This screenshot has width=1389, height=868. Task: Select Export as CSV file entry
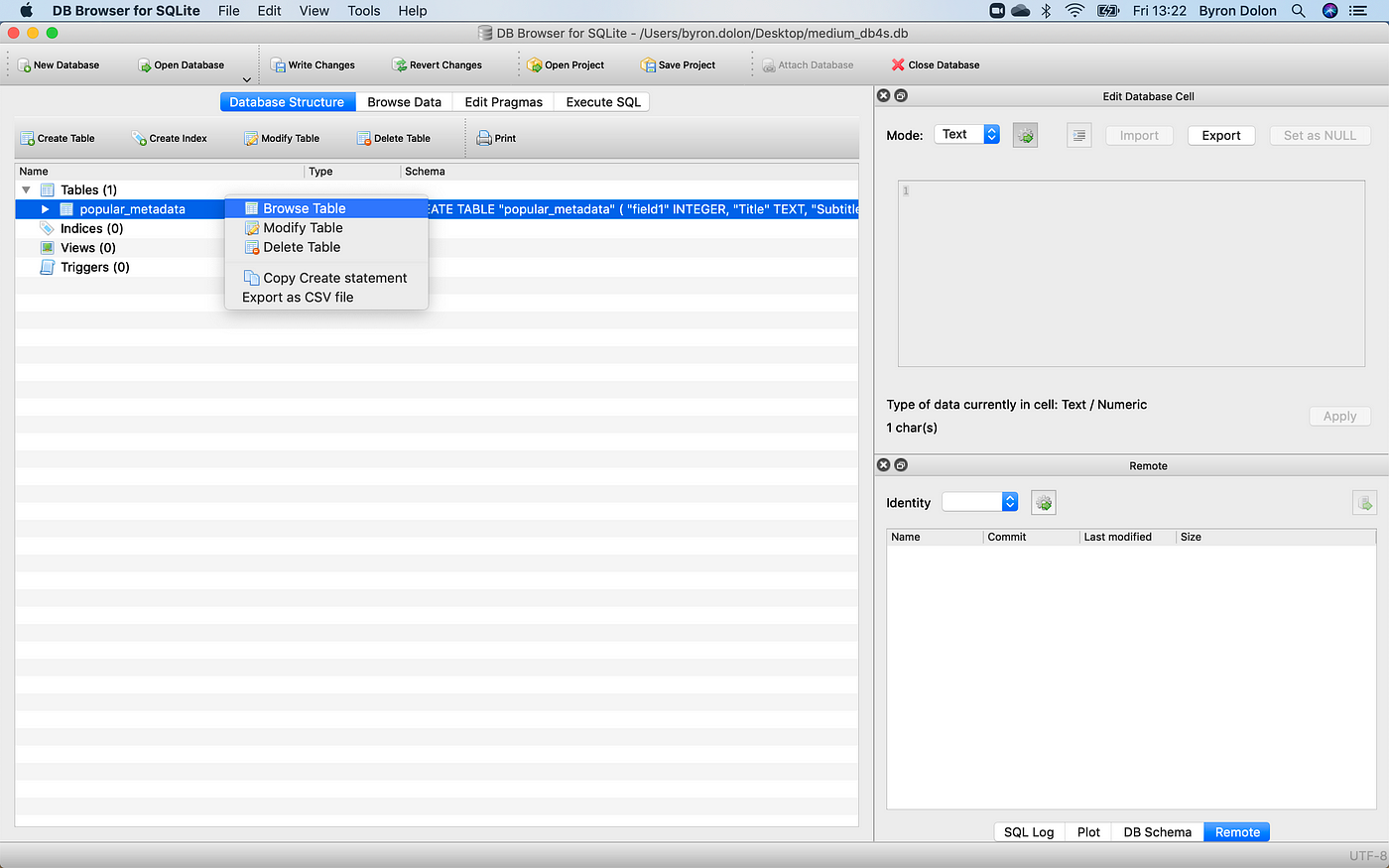coord(326,298)
